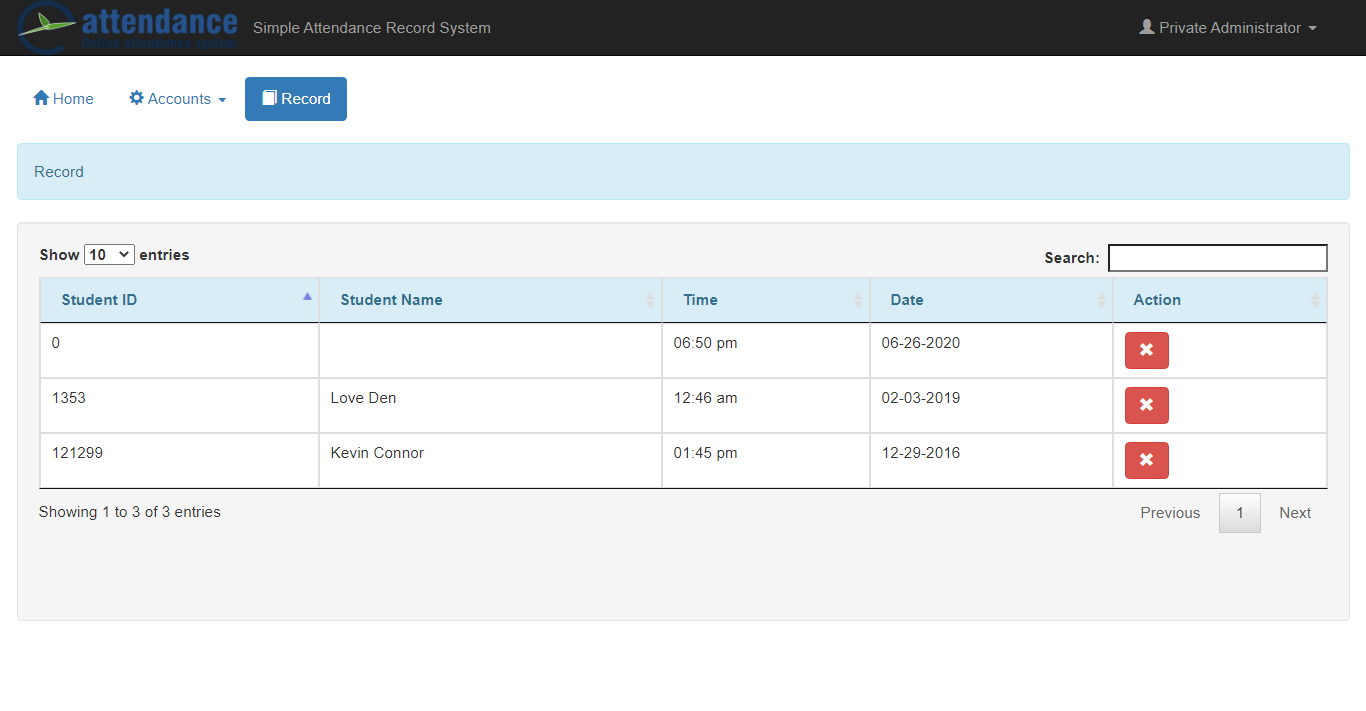Click the user silhouette icon in the top bar
Image resolution: width=1366 pixels, height=711 pixels.
[1147, 27]
